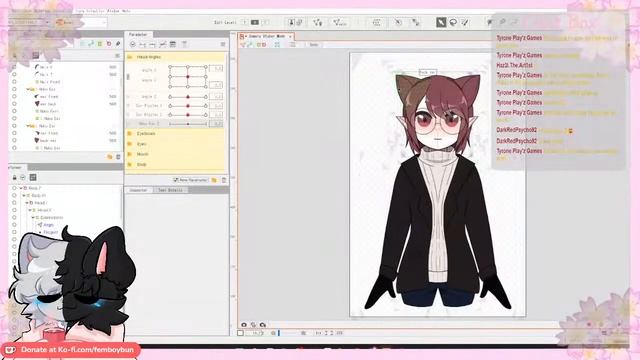Expand the Eyes parameter group
This screenshot has height=360, width=640.
pyautogui.click(x=130, y=144)
